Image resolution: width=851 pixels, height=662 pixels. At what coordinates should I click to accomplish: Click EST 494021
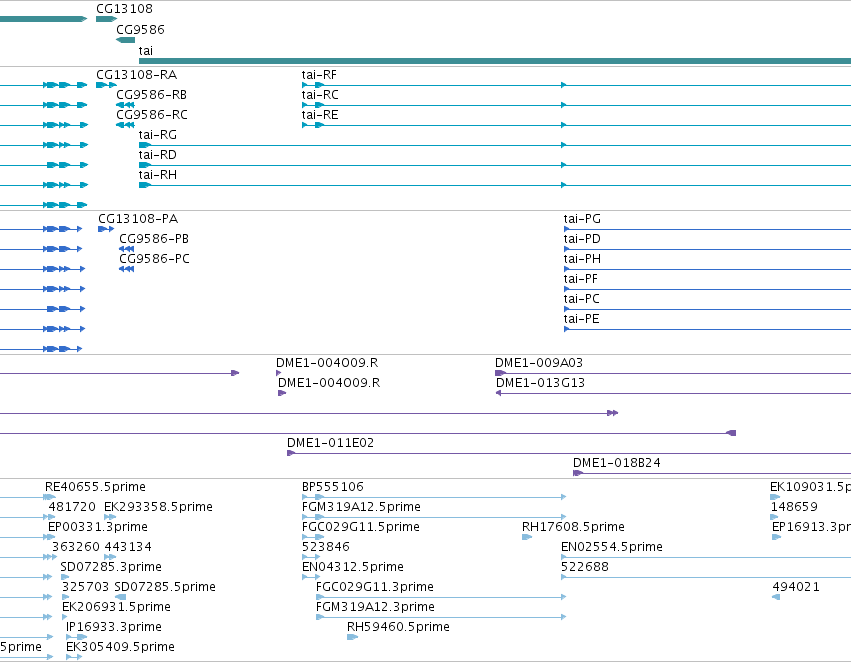(796, 587)
